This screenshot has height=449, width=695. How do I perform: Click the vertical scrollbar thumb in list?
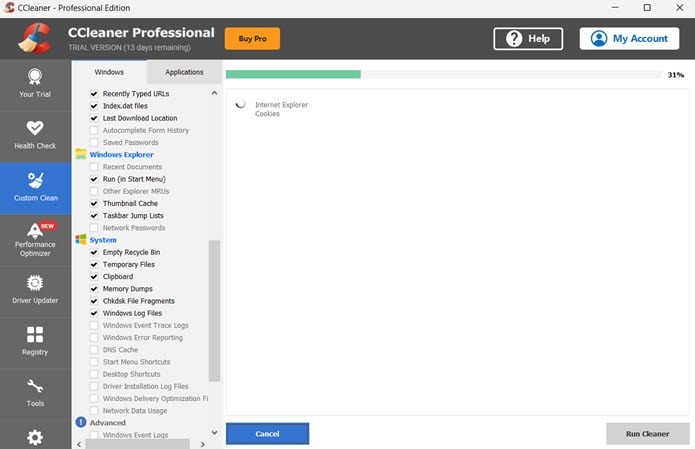(x=214, y=310)
